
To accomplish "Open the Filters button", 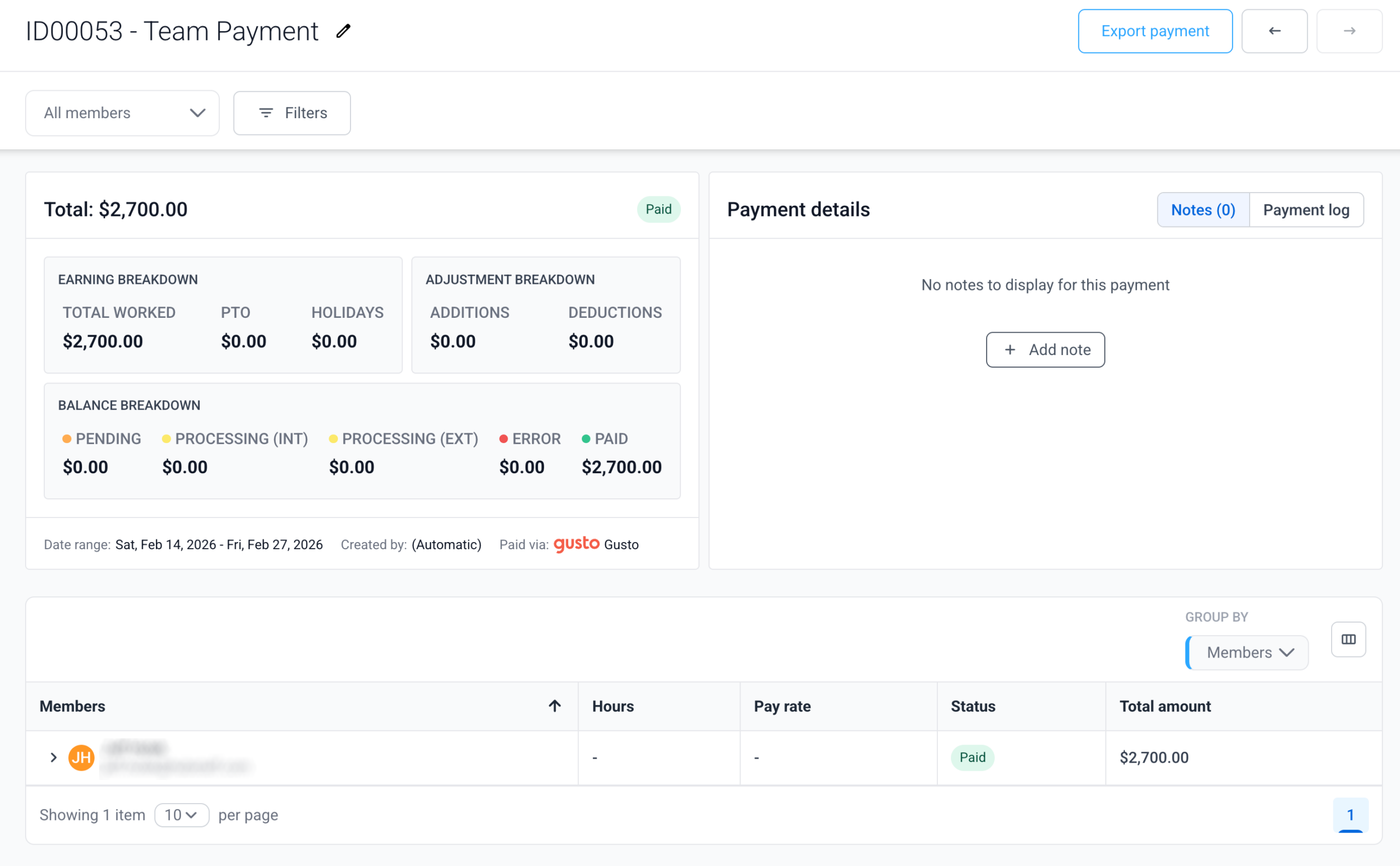I will 292,113.
